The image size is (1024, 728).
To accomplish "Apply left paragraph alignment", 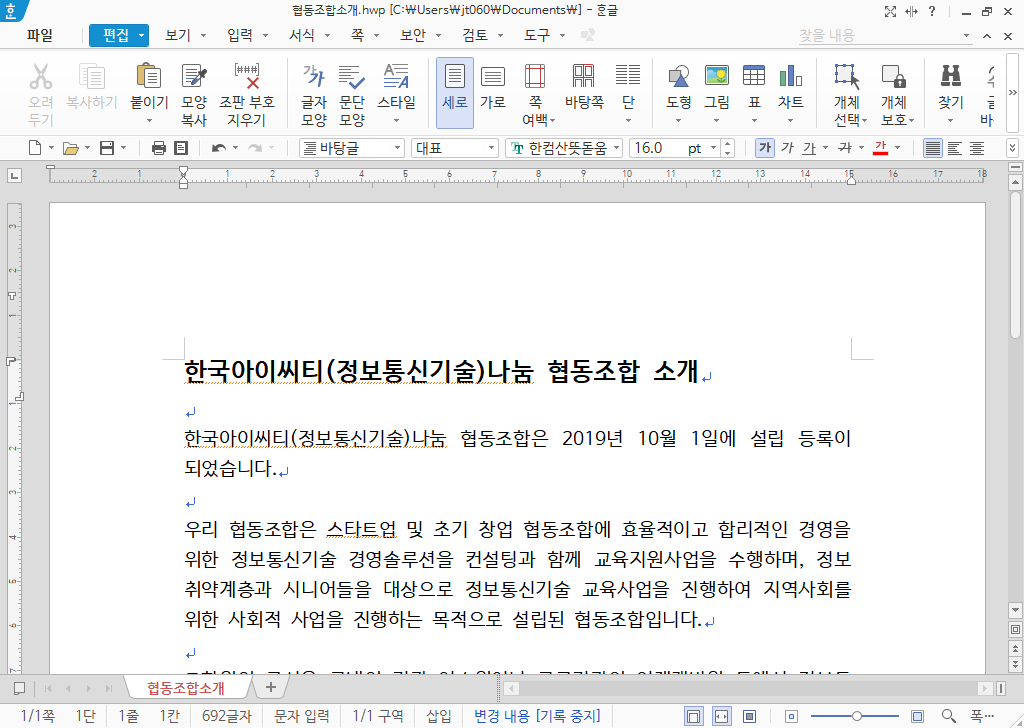I will [955, 148].
